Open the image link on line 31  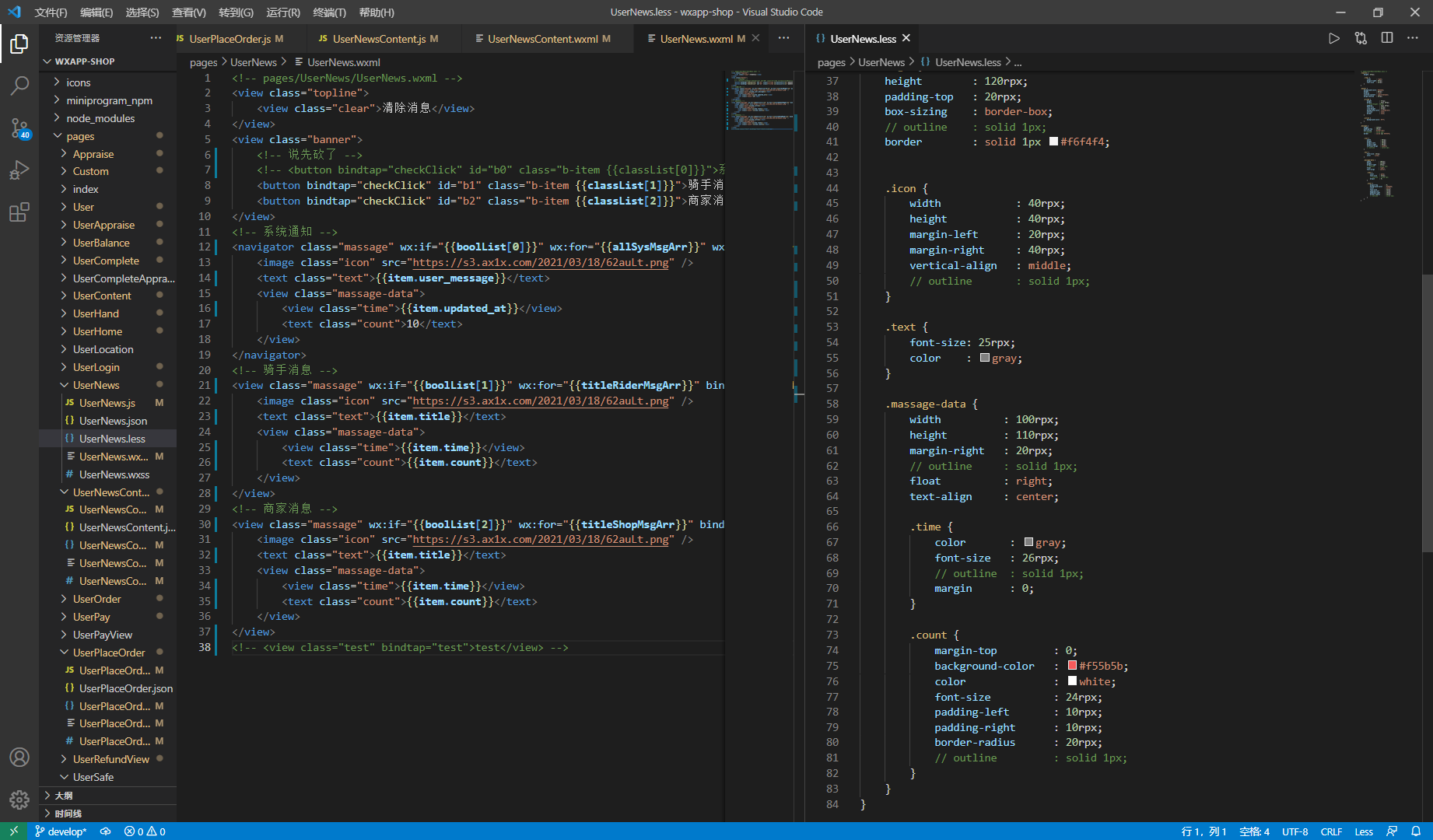point(541,540)
